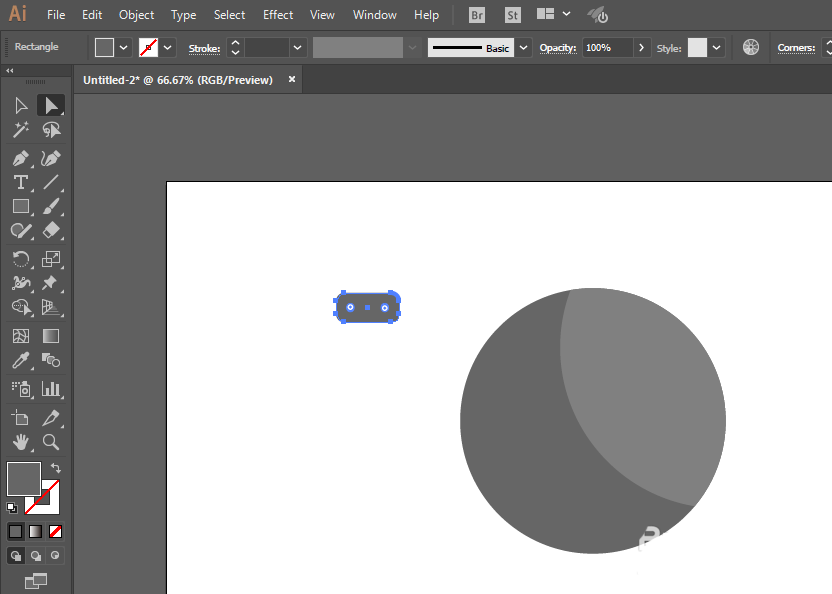Set the paint mode to None
This screenshot has width=832, height=594.
55,531
